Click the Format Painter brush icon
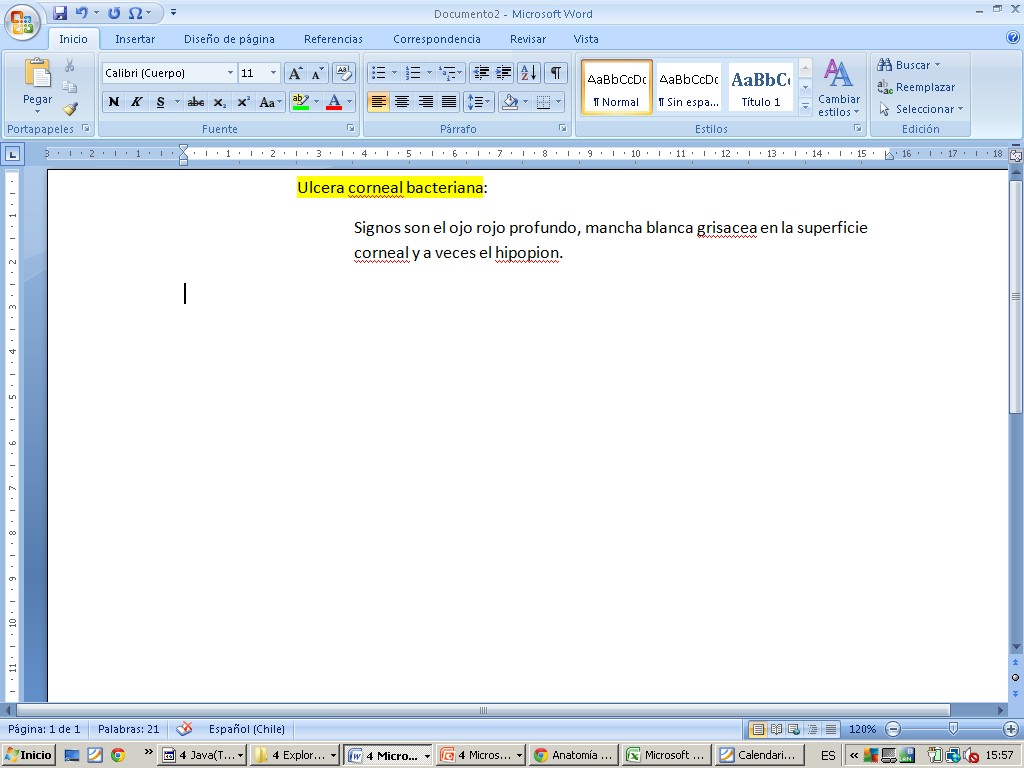1024x768 pixels. pos(70,109)
